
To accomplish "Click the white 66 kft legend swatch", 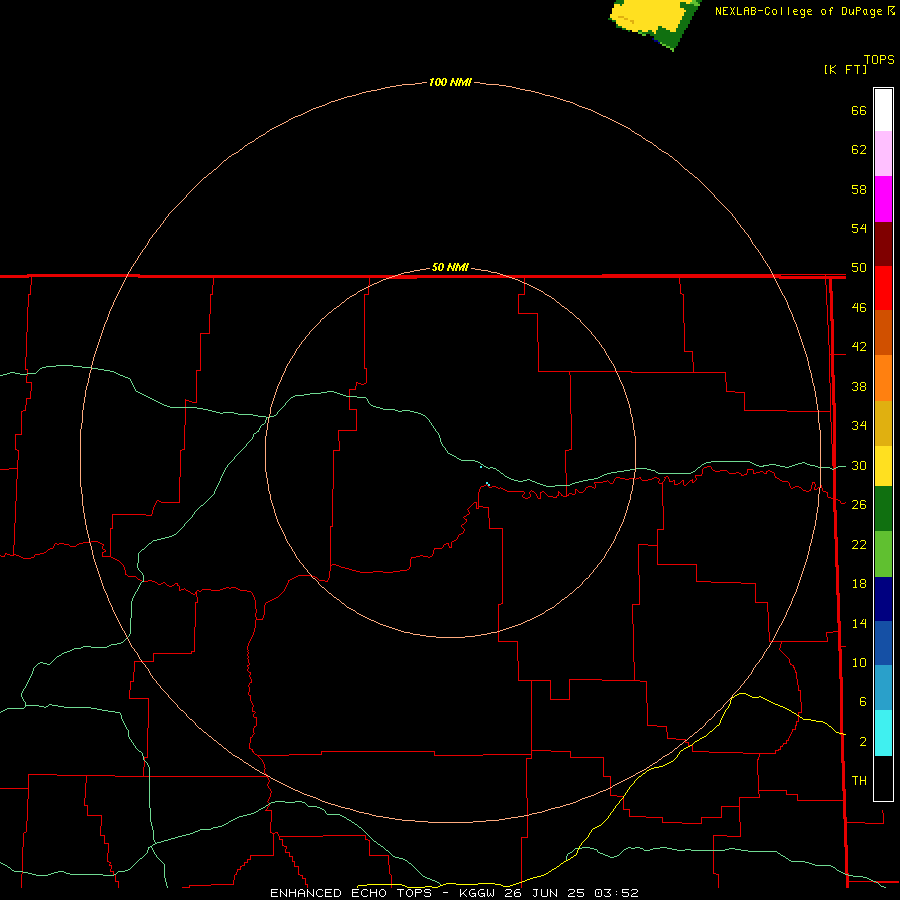I will coord(883,110).
